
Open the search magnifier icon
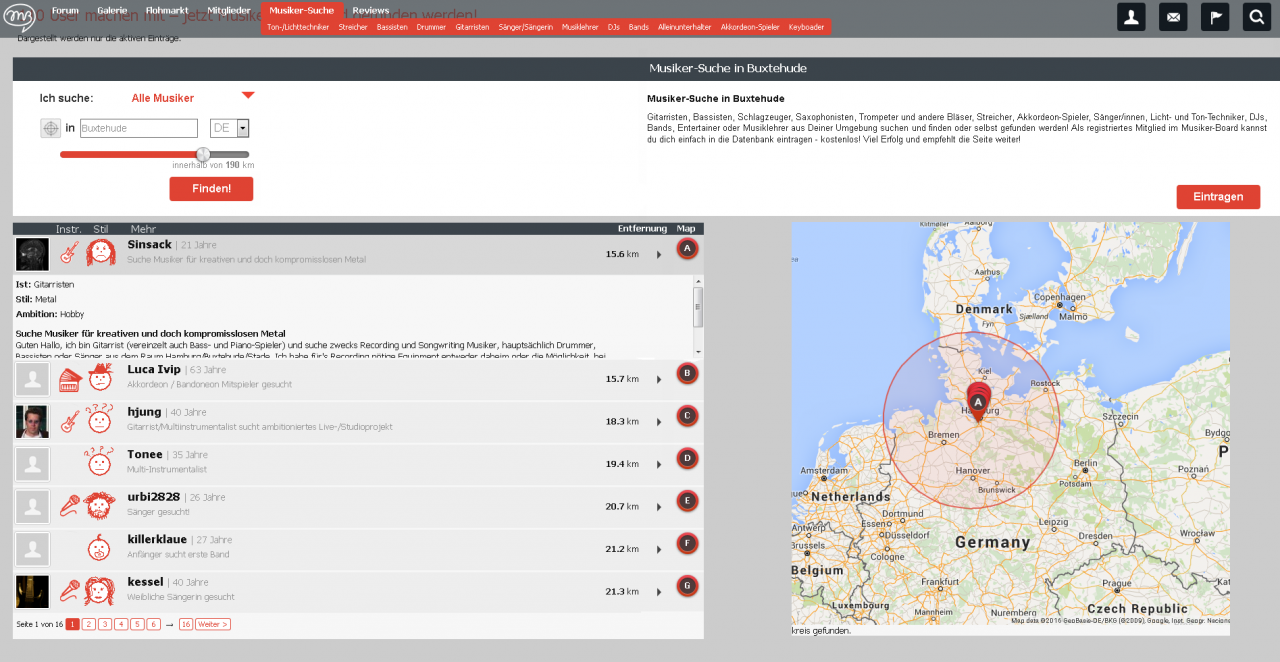(1257, 17)
